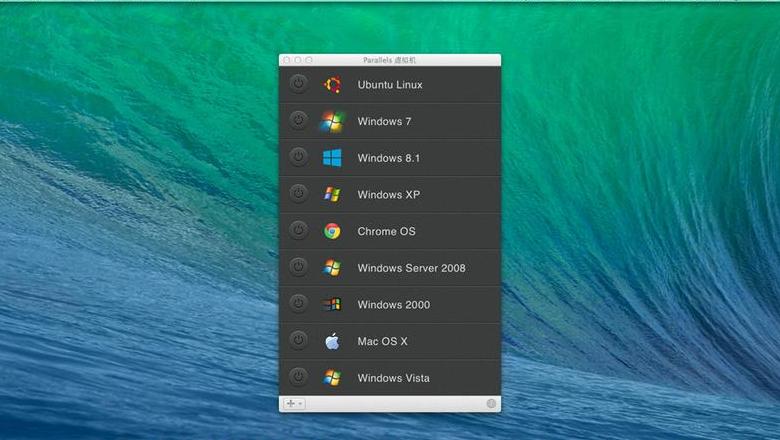Click the Chrome OS logo icon

(332, 231)
